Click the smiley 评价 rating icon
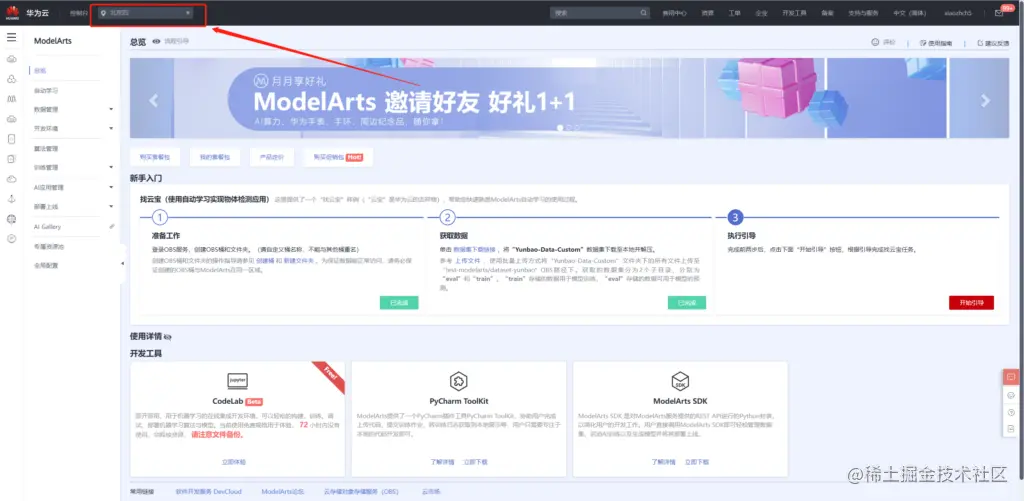Screen dimensions: 1024x501 tap(875, 42)
